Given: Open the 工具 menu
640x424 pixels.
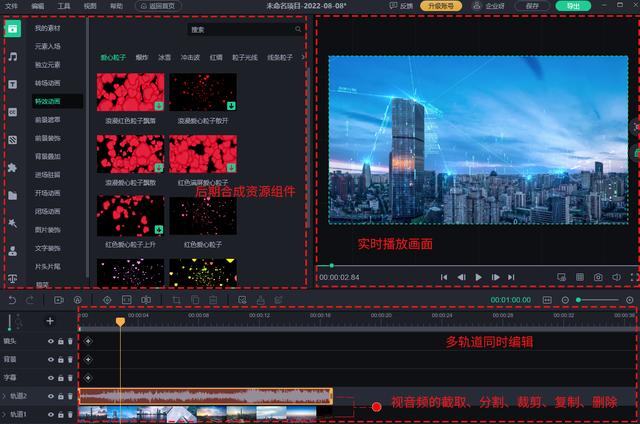Looking at the screenshot, I should tap(64, 6).
